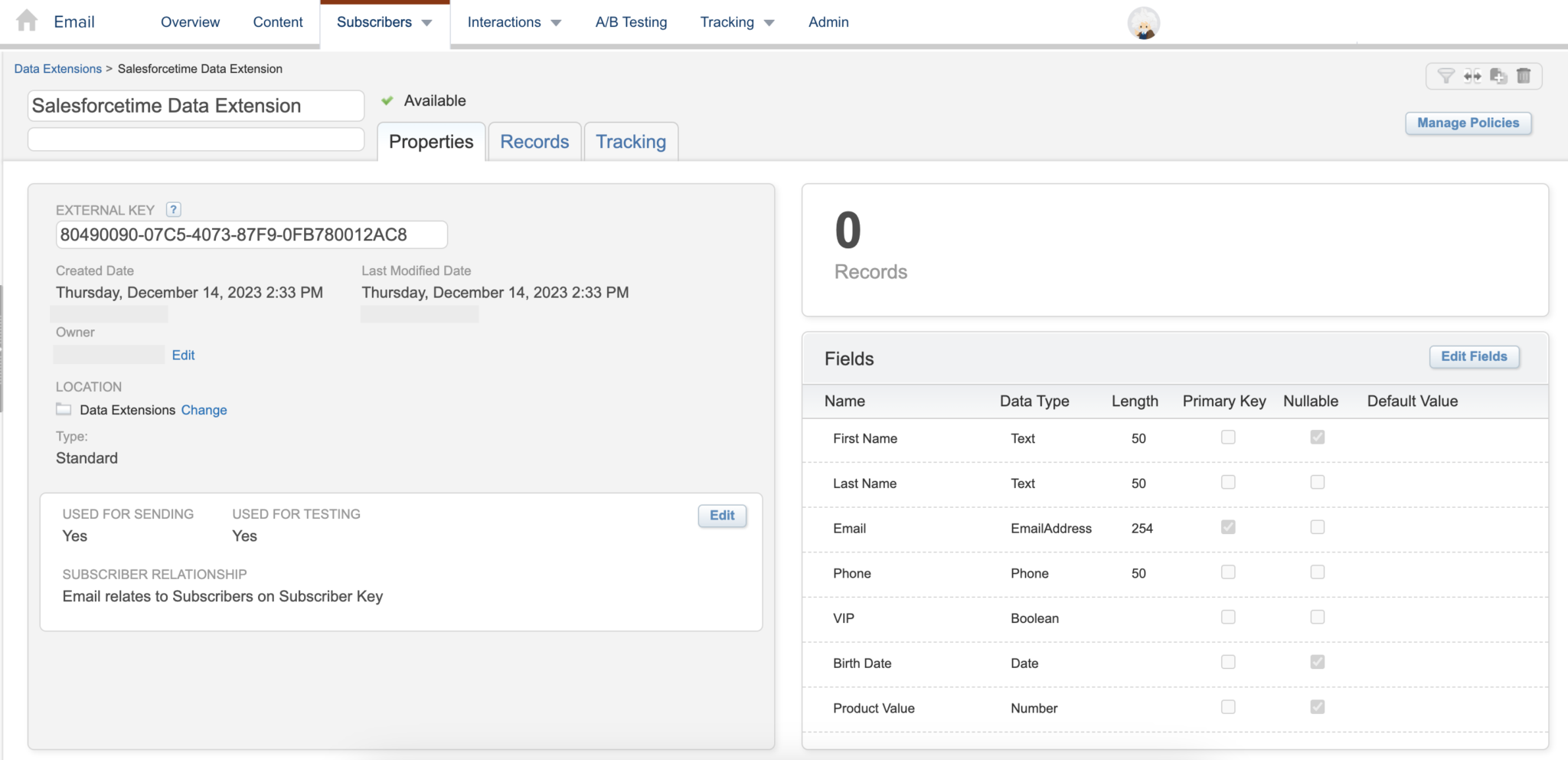Screen dimensions: 1568x760
Task: Switch to the Records tab
Action: point(534,141)
